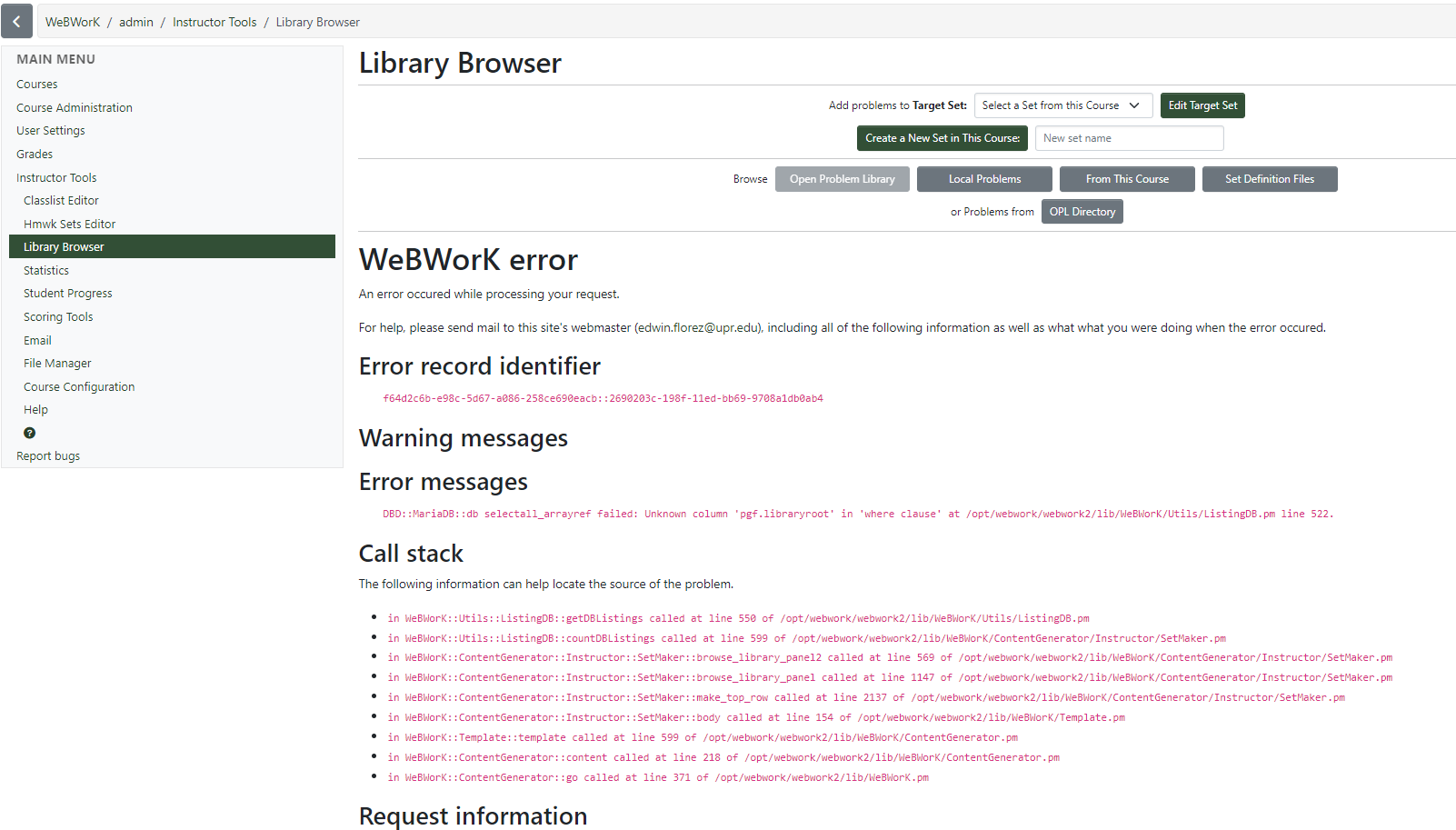Go to admin breadcrumb link
Viewport: 1456px width, 830px height.
[136, 22]
